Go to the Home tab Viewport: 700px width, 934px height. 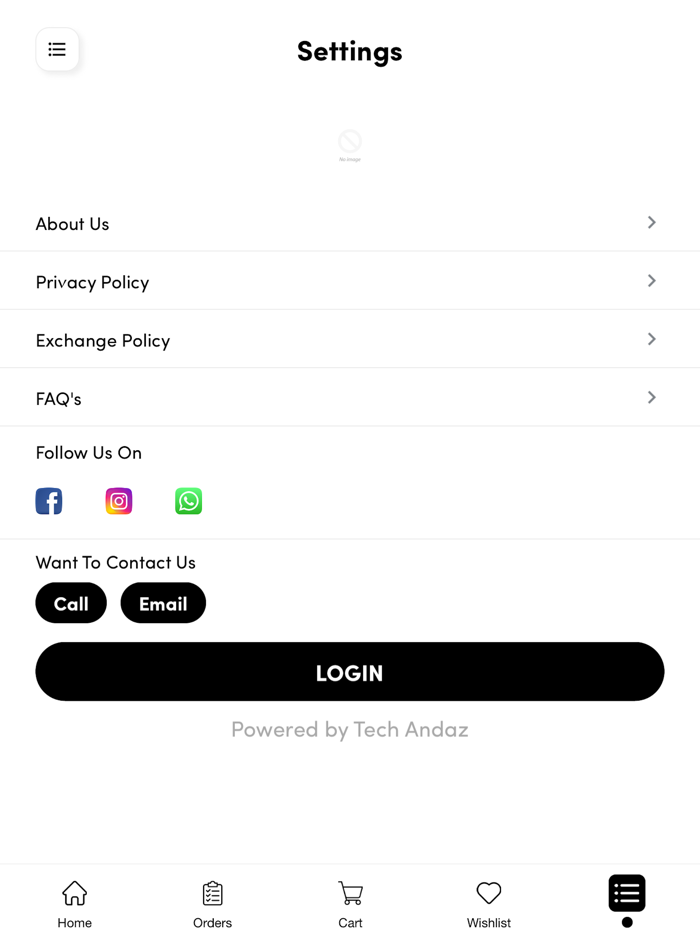(75, 903)
